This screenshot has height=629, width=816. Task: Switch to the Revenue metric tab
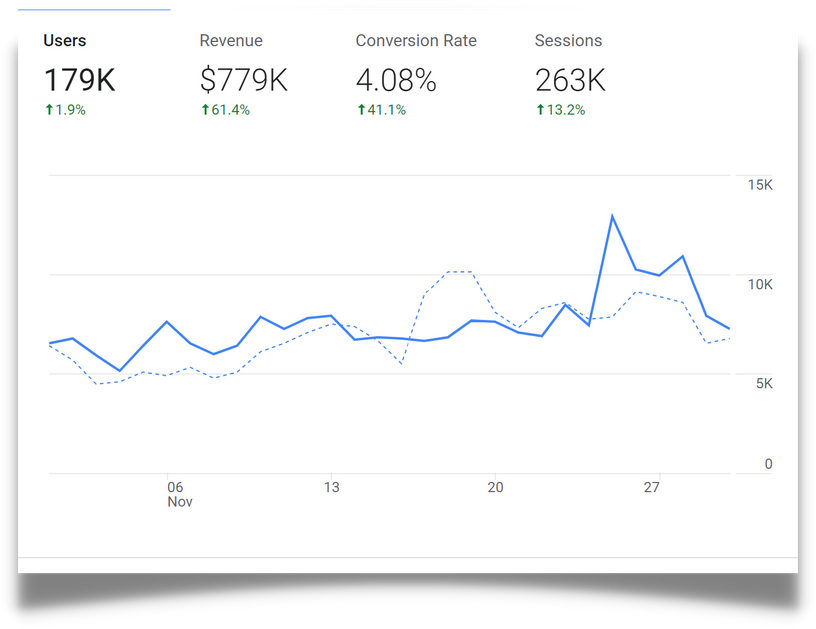pyautogui.click(x=231, y=41)
